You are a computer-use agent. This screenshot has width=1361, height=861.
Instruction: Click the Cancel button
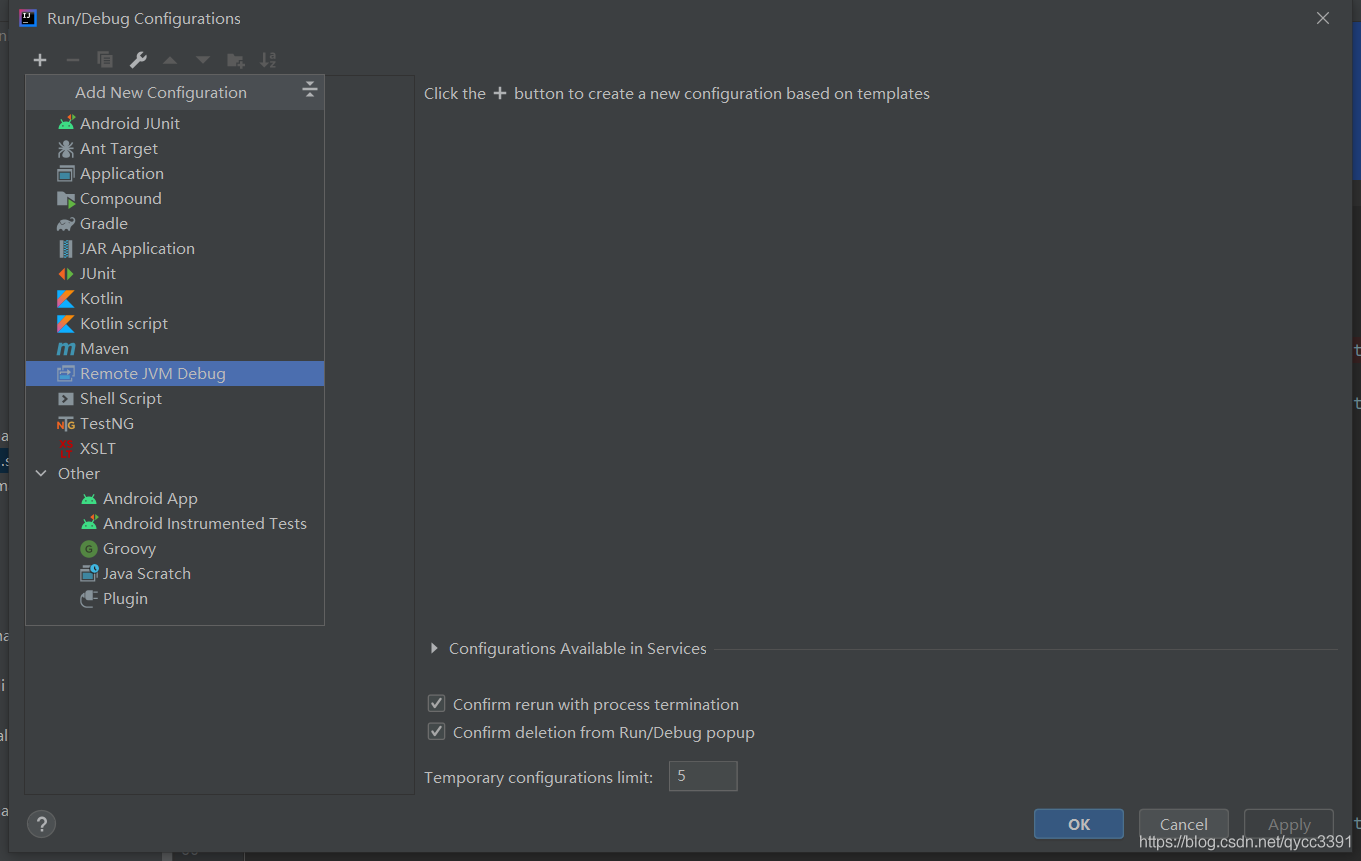(1184, 824)
